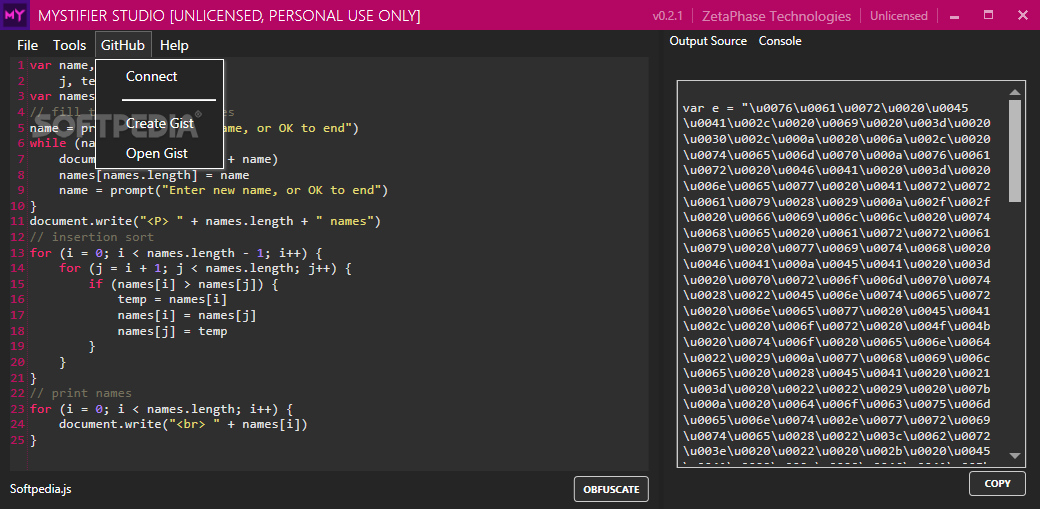
Task: Click the COPY button
Action: click(997, 484)
